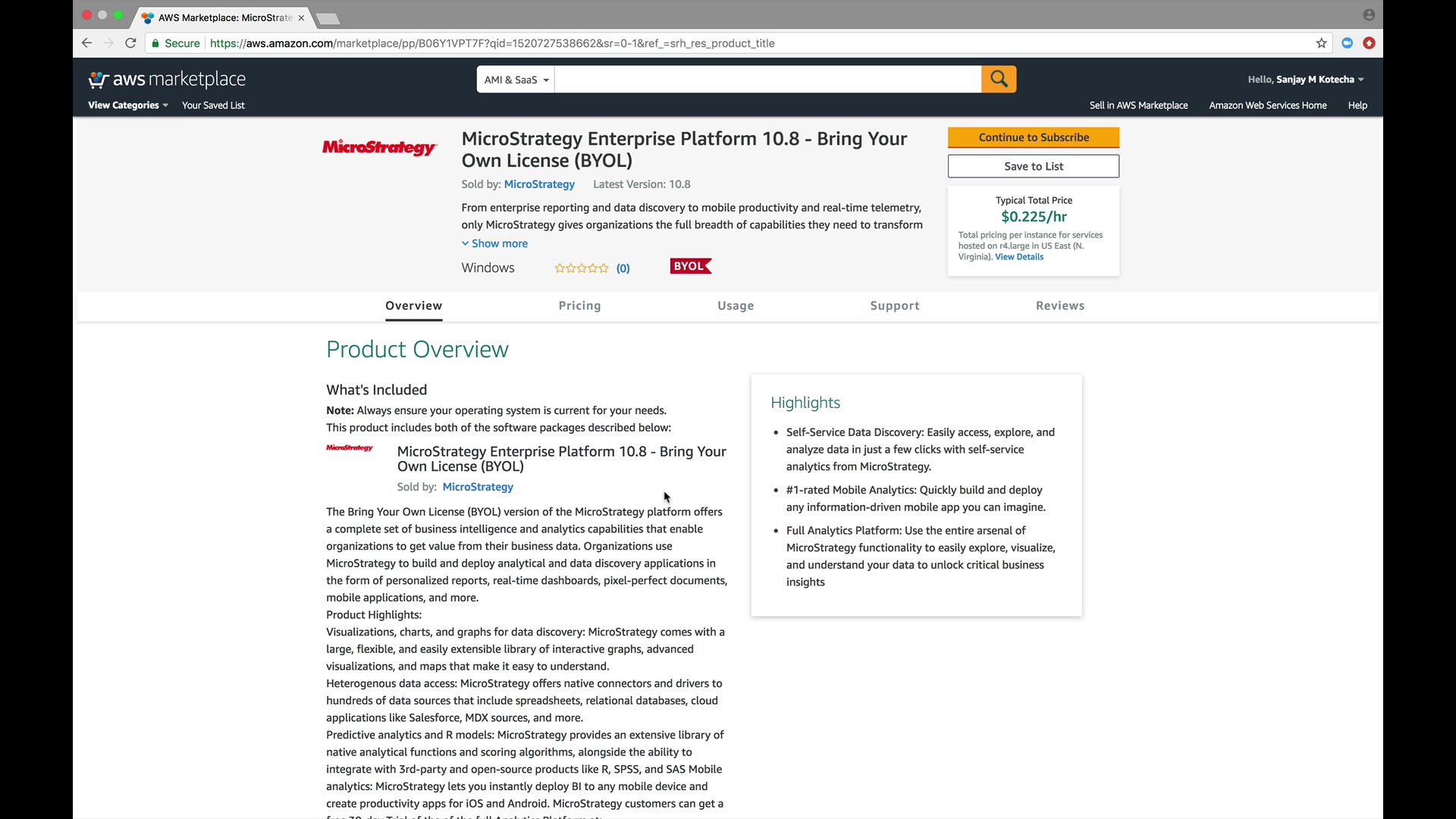1456x819 pixels.
Task: Expand the View Categories menu
Action: (x=127, y=105)
